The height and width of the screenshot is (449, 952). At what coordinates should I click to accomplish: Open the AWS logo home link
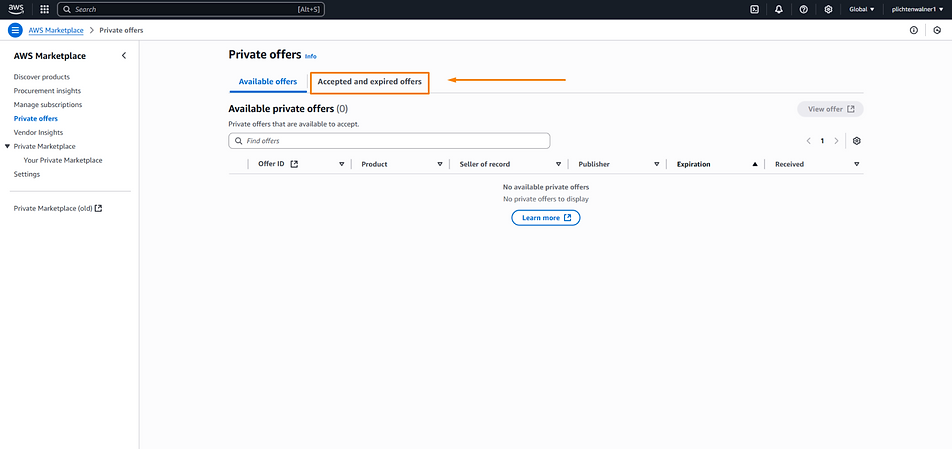(16, 9)
